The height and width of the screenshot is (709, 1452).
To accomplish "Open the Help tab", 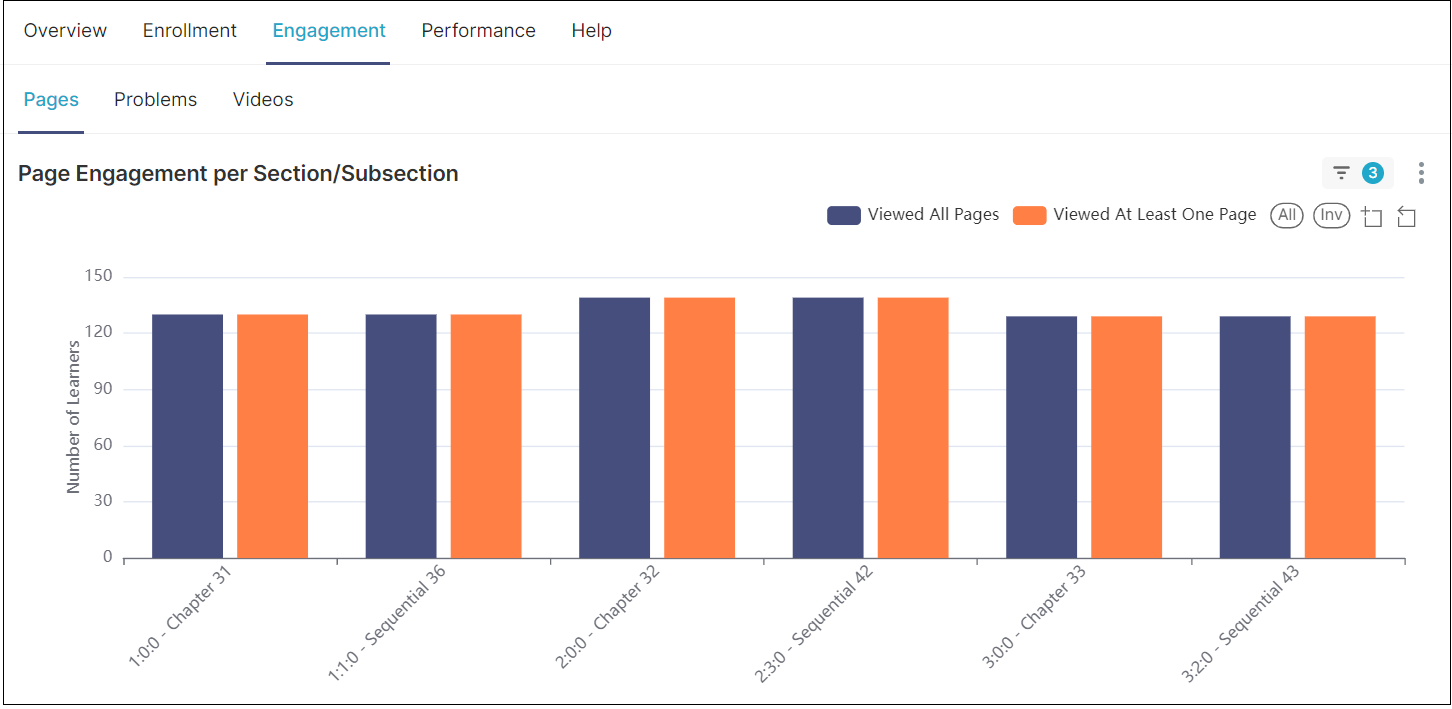I will tap(591, 31).
